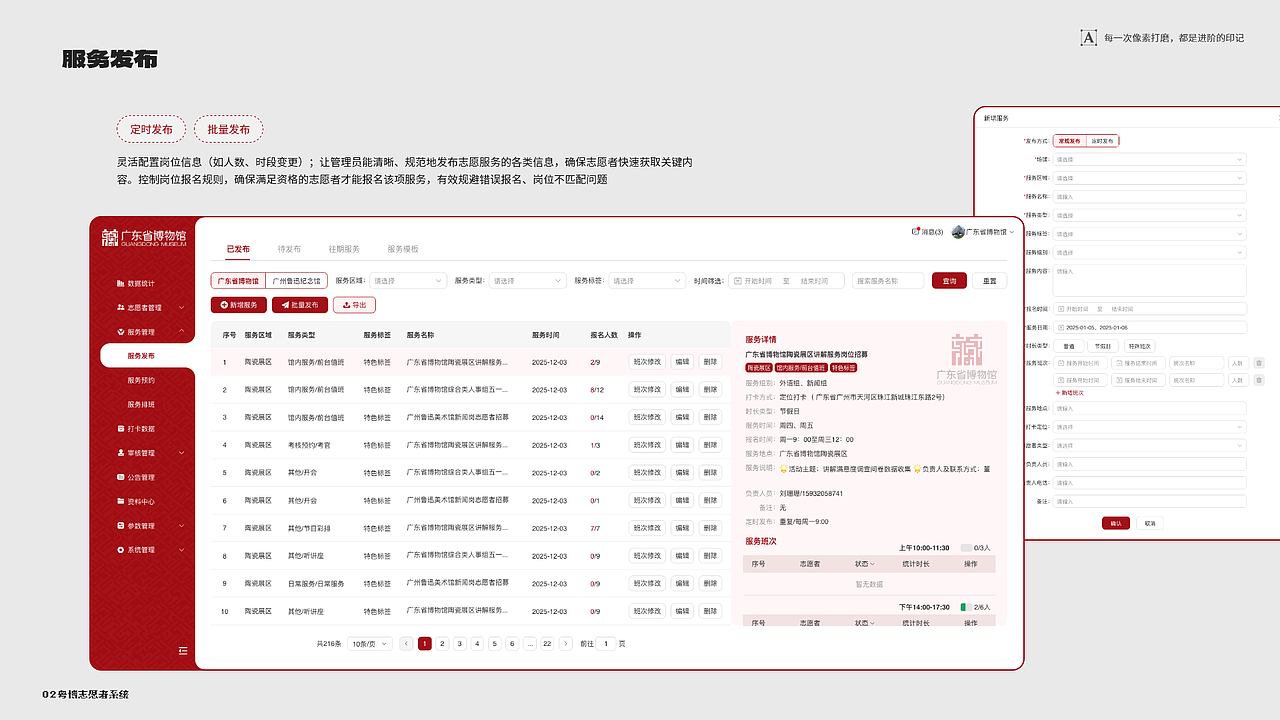Click 确认 in the 新增服务 form
The width and height of the screenshot is (1280, 720).
point(1115,523)
